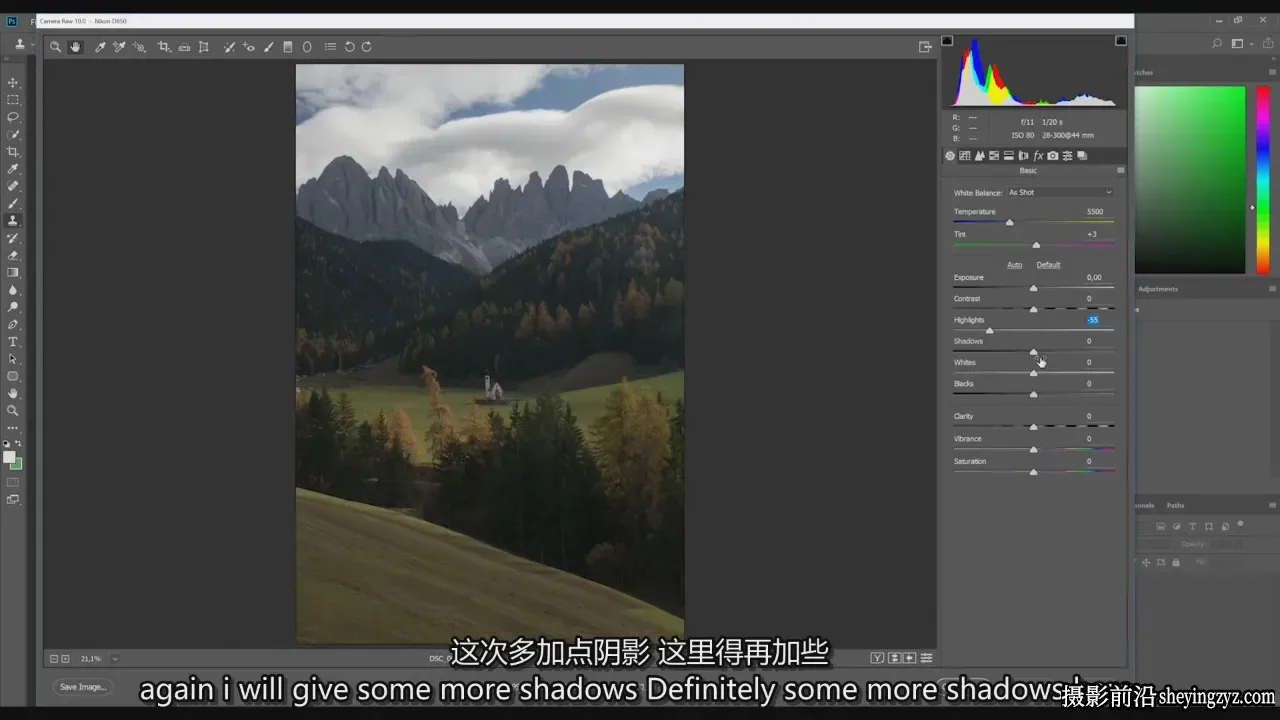1280x720 pixels.
Task: Select the Transform tool
Action: coord(204,47)
